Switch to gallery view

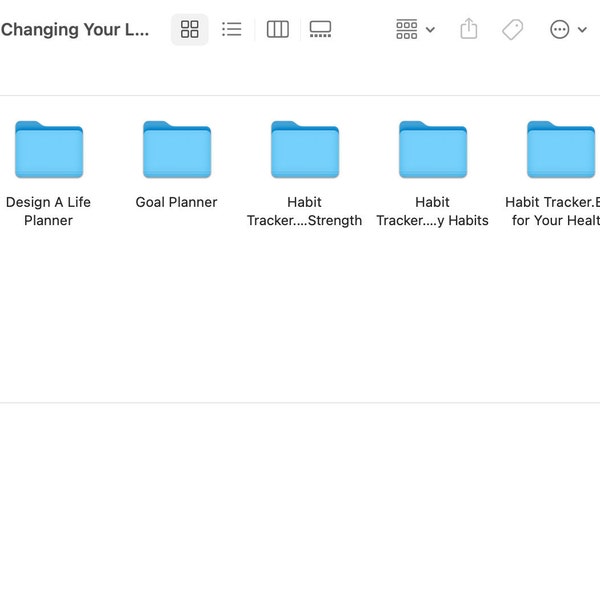coord(320,29)
